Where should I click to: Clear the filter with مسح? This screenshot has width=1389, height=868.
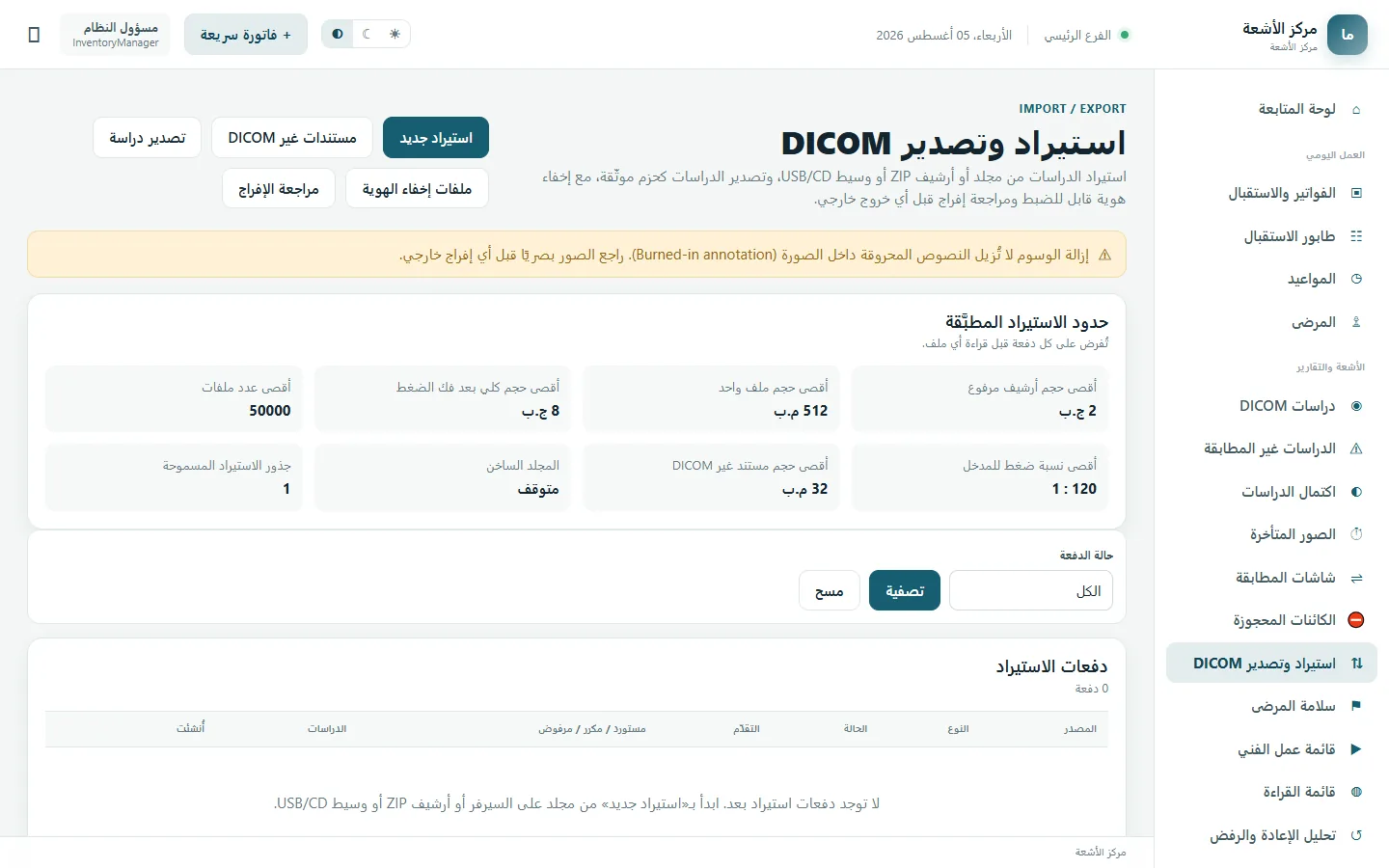tap(830, 590)
